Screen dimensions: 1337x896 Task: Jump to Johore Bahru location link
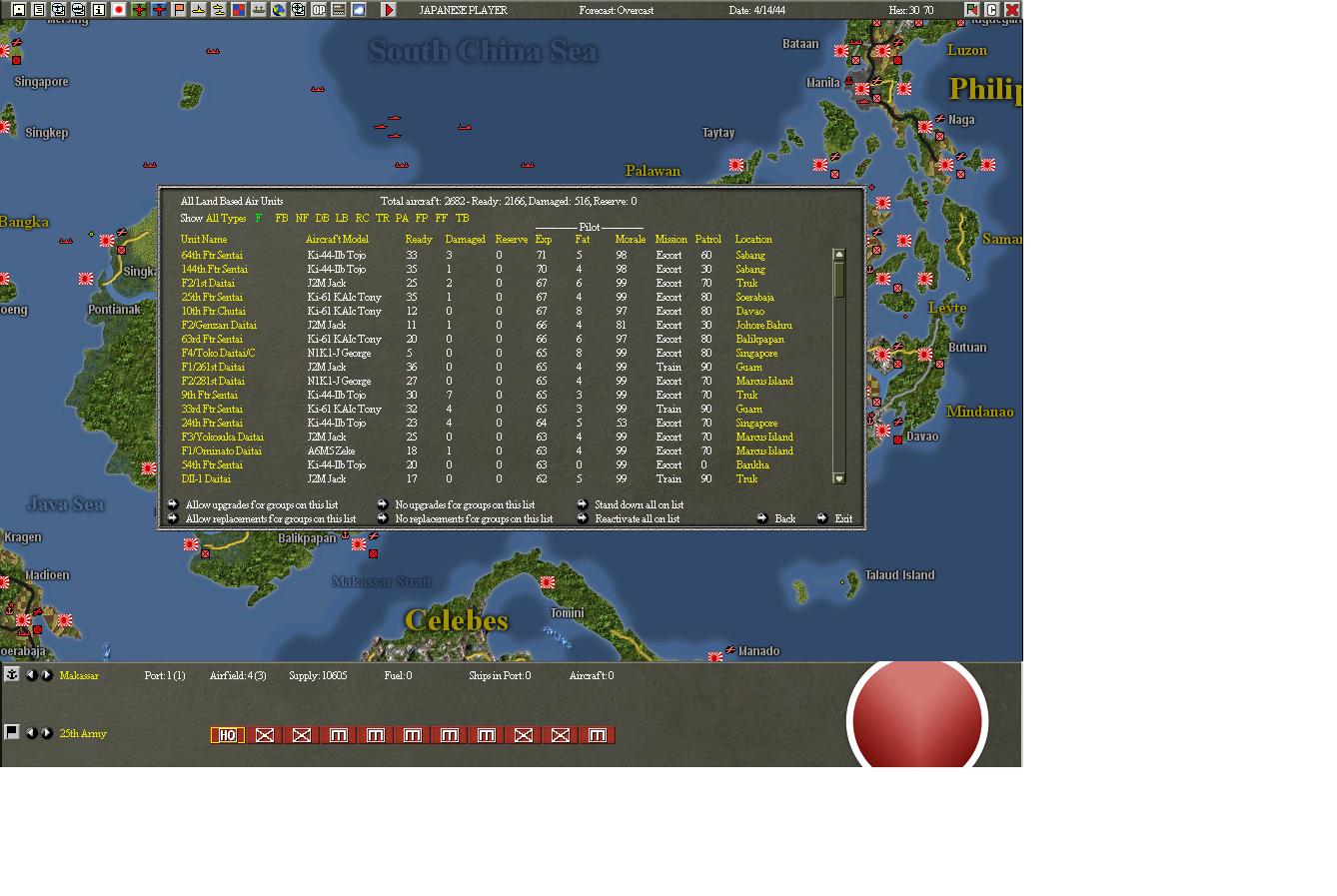(x=763, y=326)
